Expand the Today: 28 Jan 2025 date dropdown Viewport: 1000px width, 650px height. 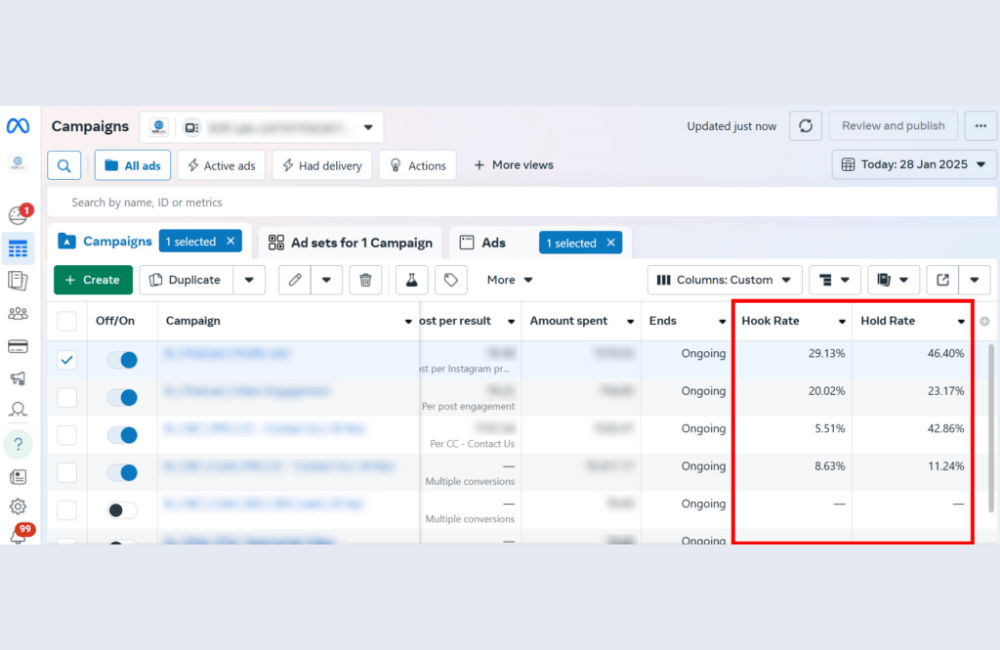(x=913, y=164)
